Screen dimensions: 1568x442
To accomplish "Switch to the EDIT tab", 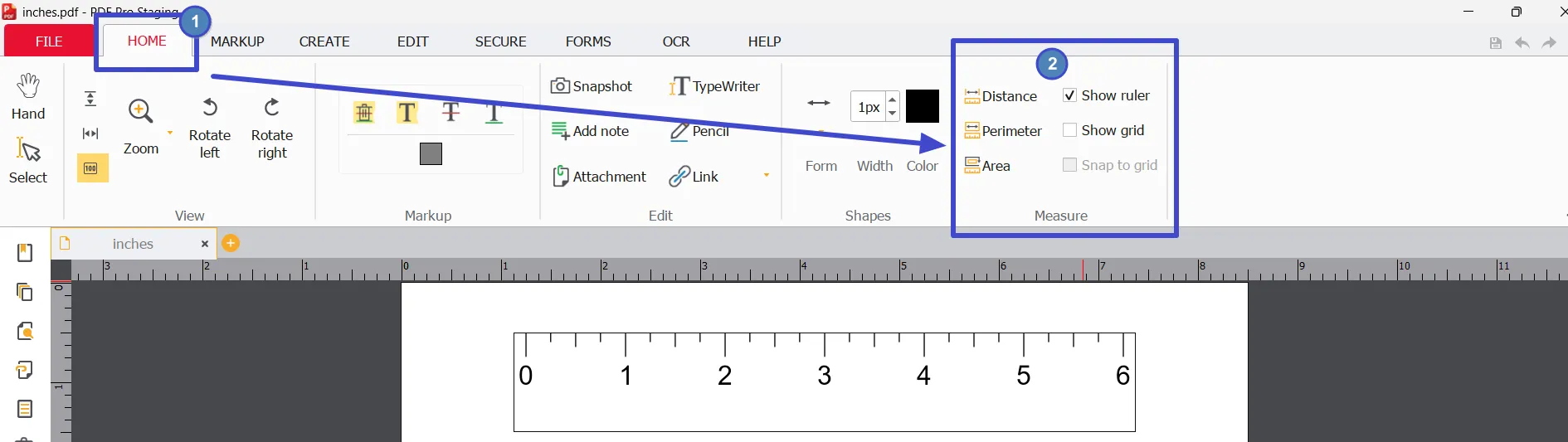I will click(x=412, y=41).
